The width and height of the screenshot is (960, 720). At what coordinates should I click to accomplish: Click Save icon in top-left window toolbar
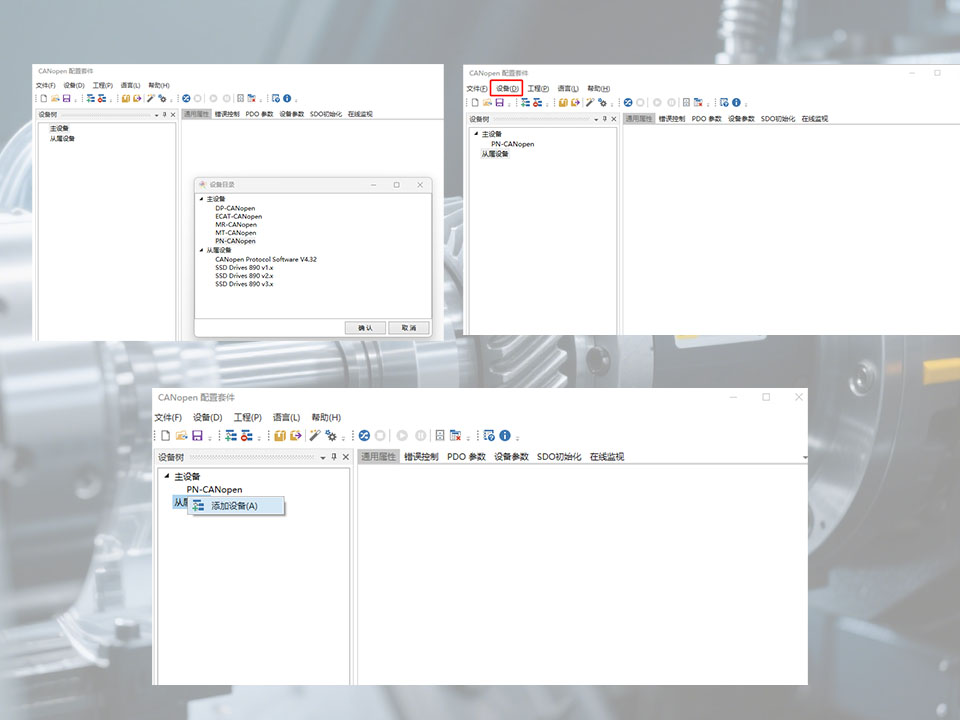(67, 98)
